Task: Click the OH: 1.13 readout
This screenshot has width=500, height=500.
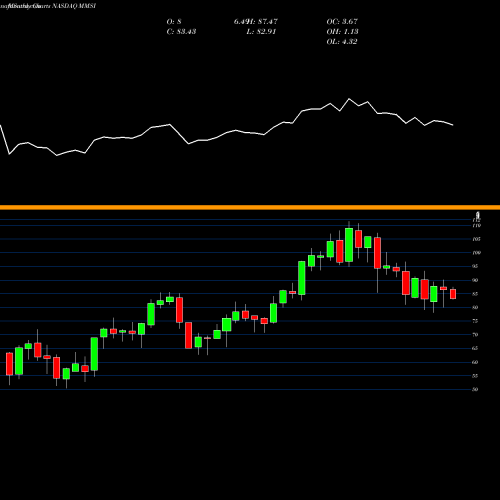Action: tap(342, 32)
